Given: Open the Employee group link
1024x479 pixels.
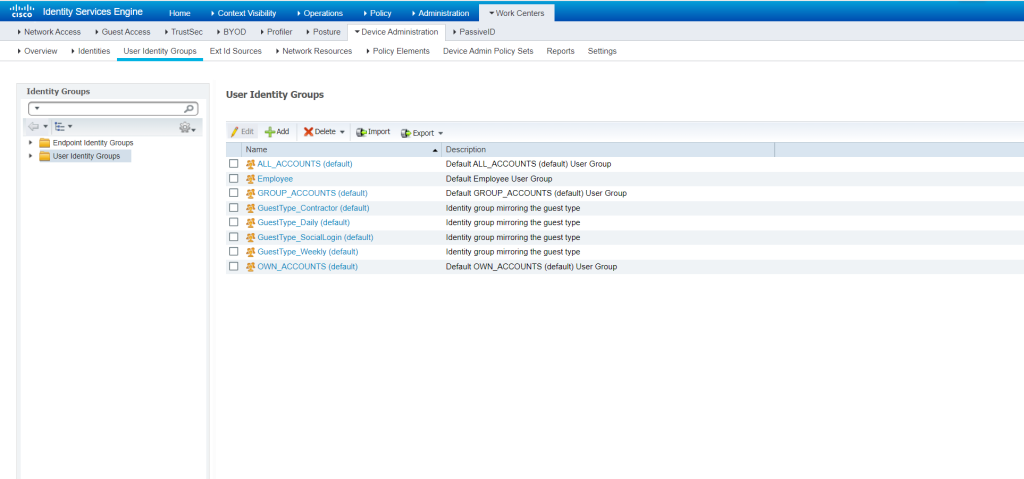Looking at the screenshot, I should (275, 178).
